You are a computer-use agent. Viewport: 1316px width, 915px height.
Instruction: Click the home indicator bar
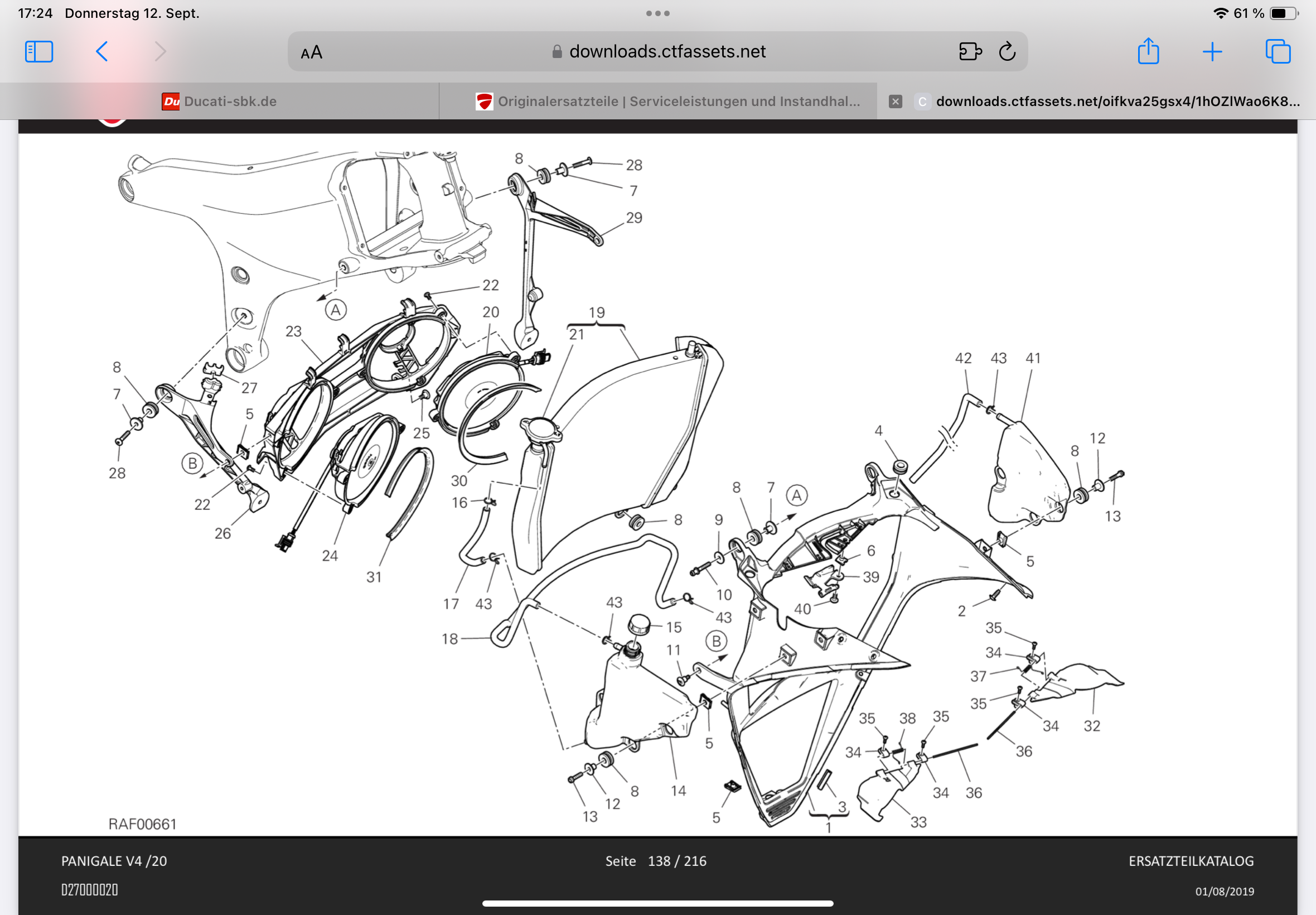(x=657, y=903)
